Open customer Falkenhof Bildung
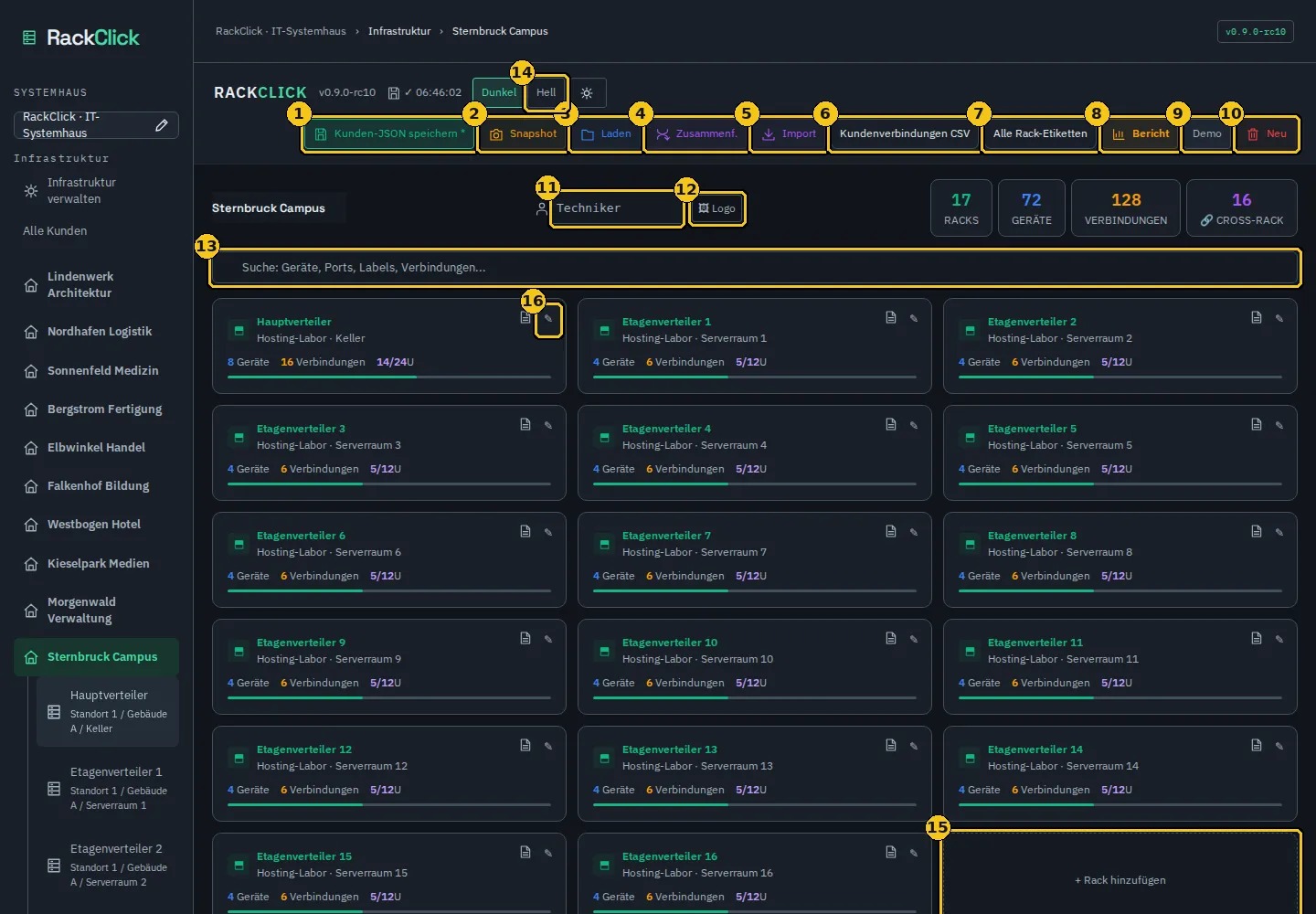Viewport: 1316px width, 914px height. [x=96, y=486]
